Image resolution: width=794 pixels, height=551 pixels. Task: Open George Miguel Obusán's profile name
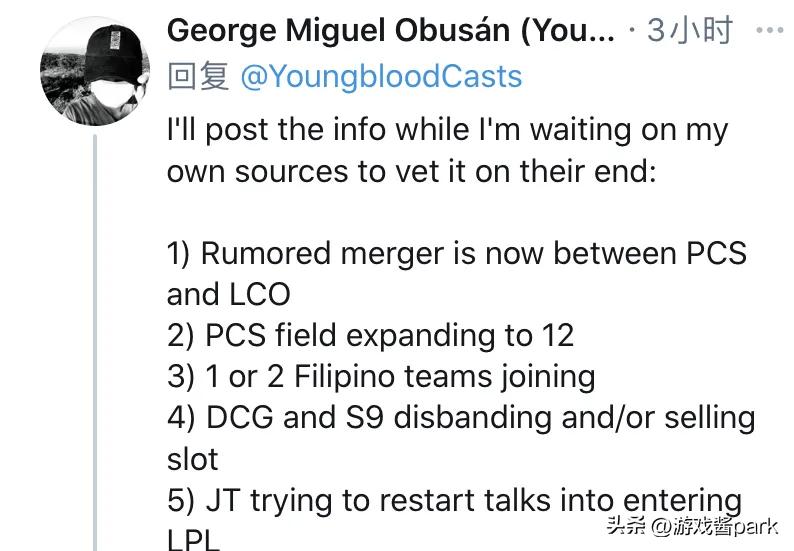pos(390,30)
